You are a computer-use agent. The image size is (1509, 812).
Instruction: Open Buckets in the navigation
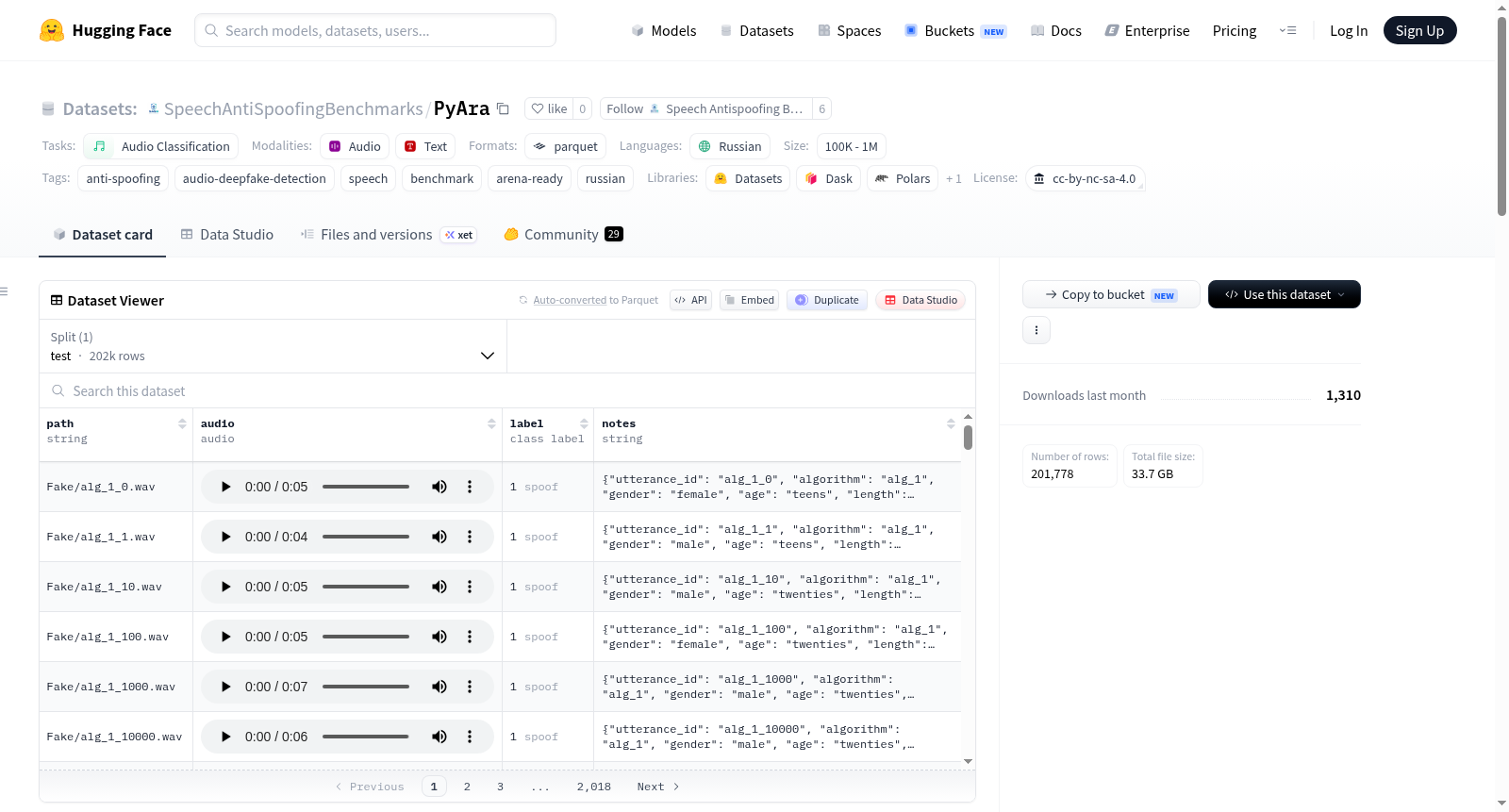click(955, 31)
